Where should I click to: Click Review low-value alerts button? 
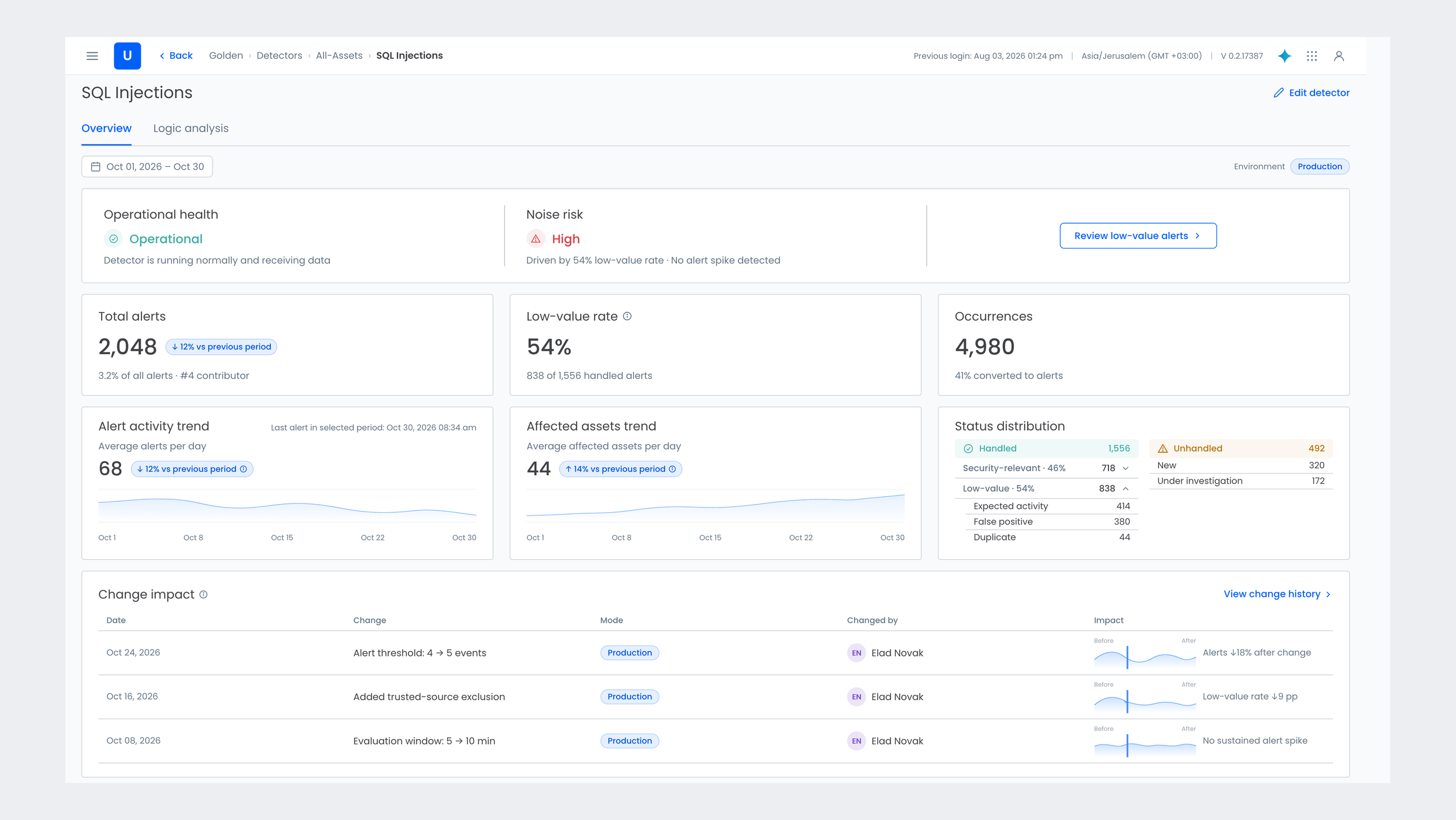[1138, 236]
